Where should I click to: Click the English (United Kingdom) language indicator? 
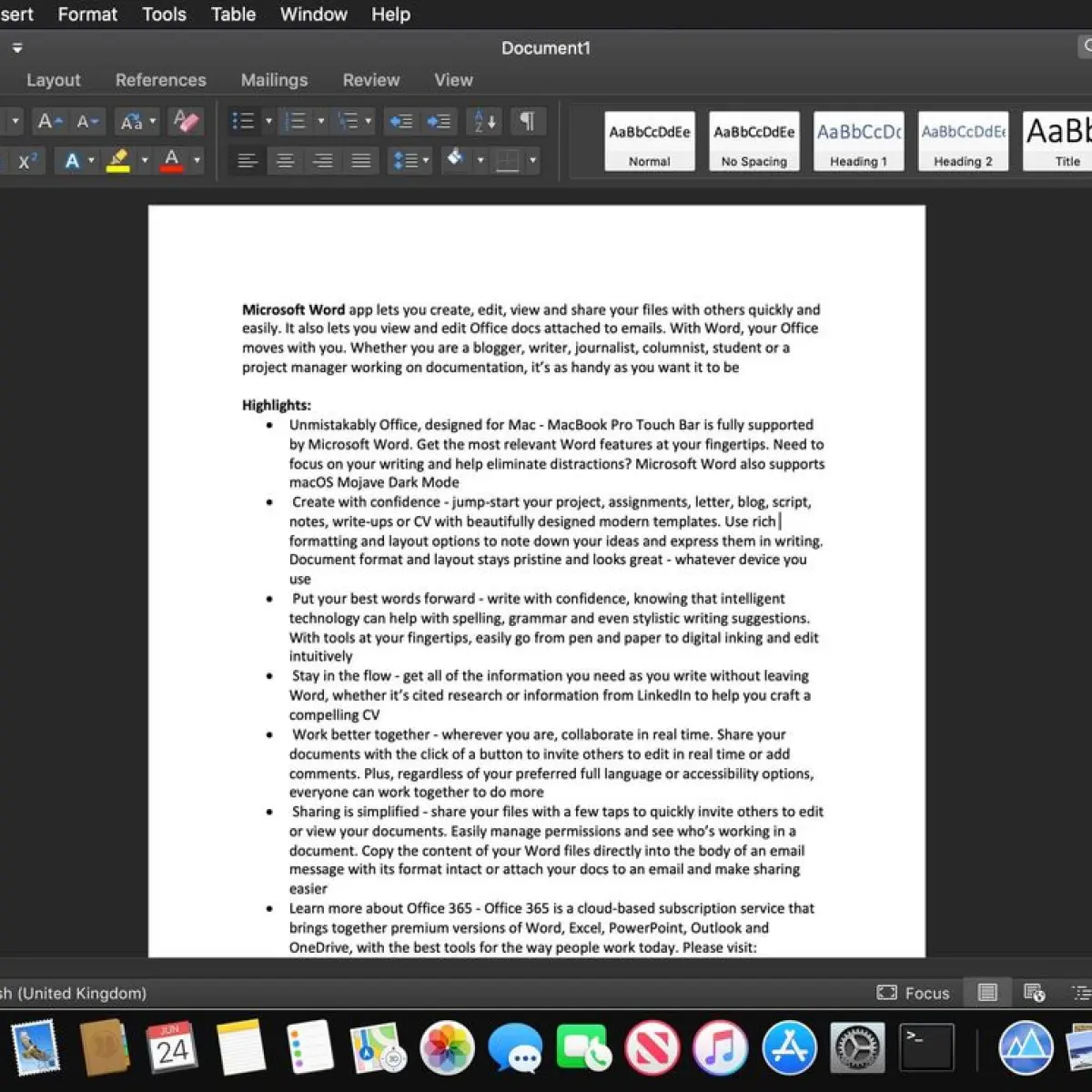[75, 993]
